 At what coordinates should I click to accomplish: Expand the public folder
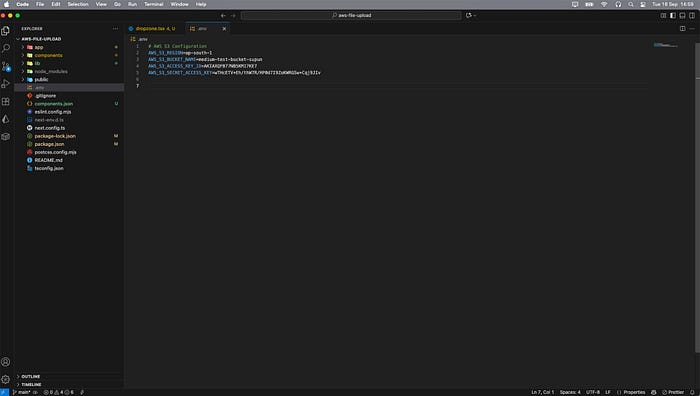[x=23, y=79]
